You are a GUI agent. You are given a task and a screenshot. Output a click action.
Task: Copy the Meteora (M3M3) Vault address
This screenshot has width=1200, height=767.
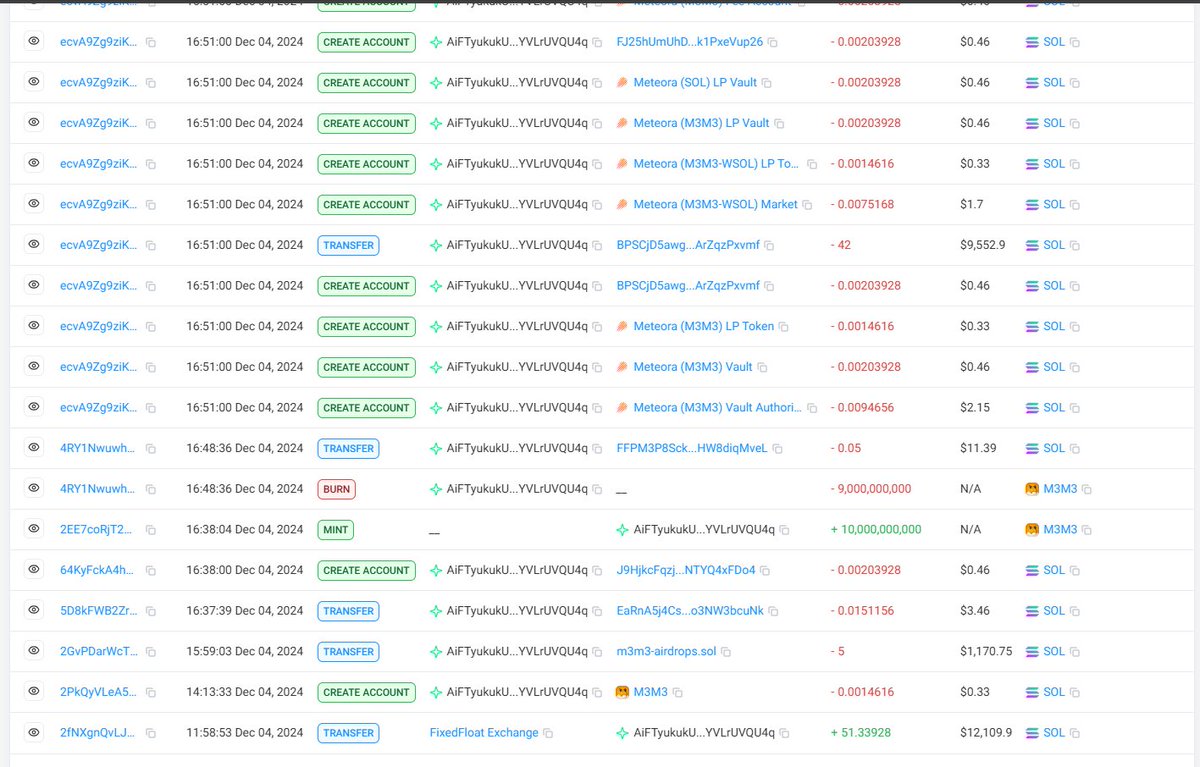click(x=763, y=367)
